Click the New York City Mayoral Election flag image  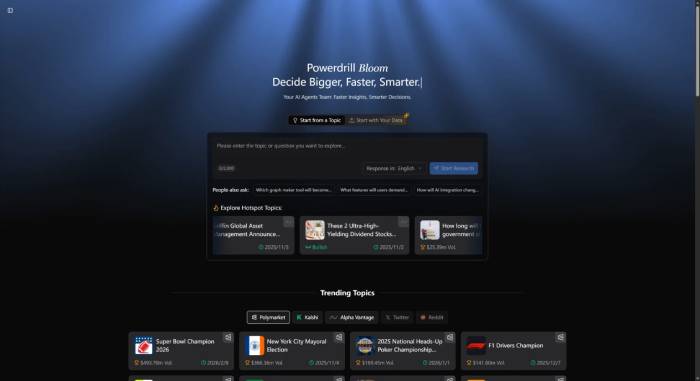click(254, 346)
